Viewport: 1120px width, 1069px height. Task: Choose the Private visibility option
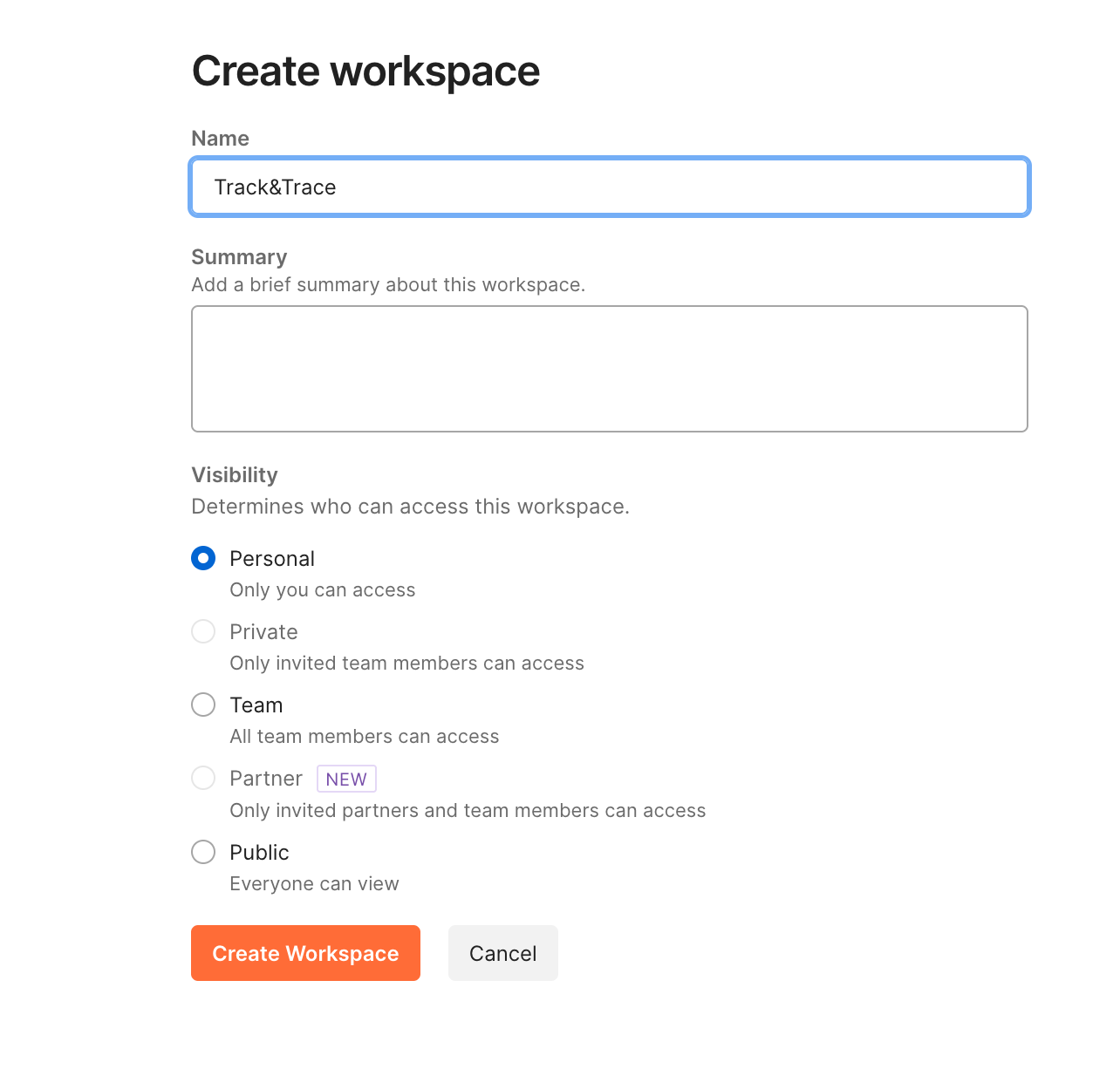[x=202, y=631]
